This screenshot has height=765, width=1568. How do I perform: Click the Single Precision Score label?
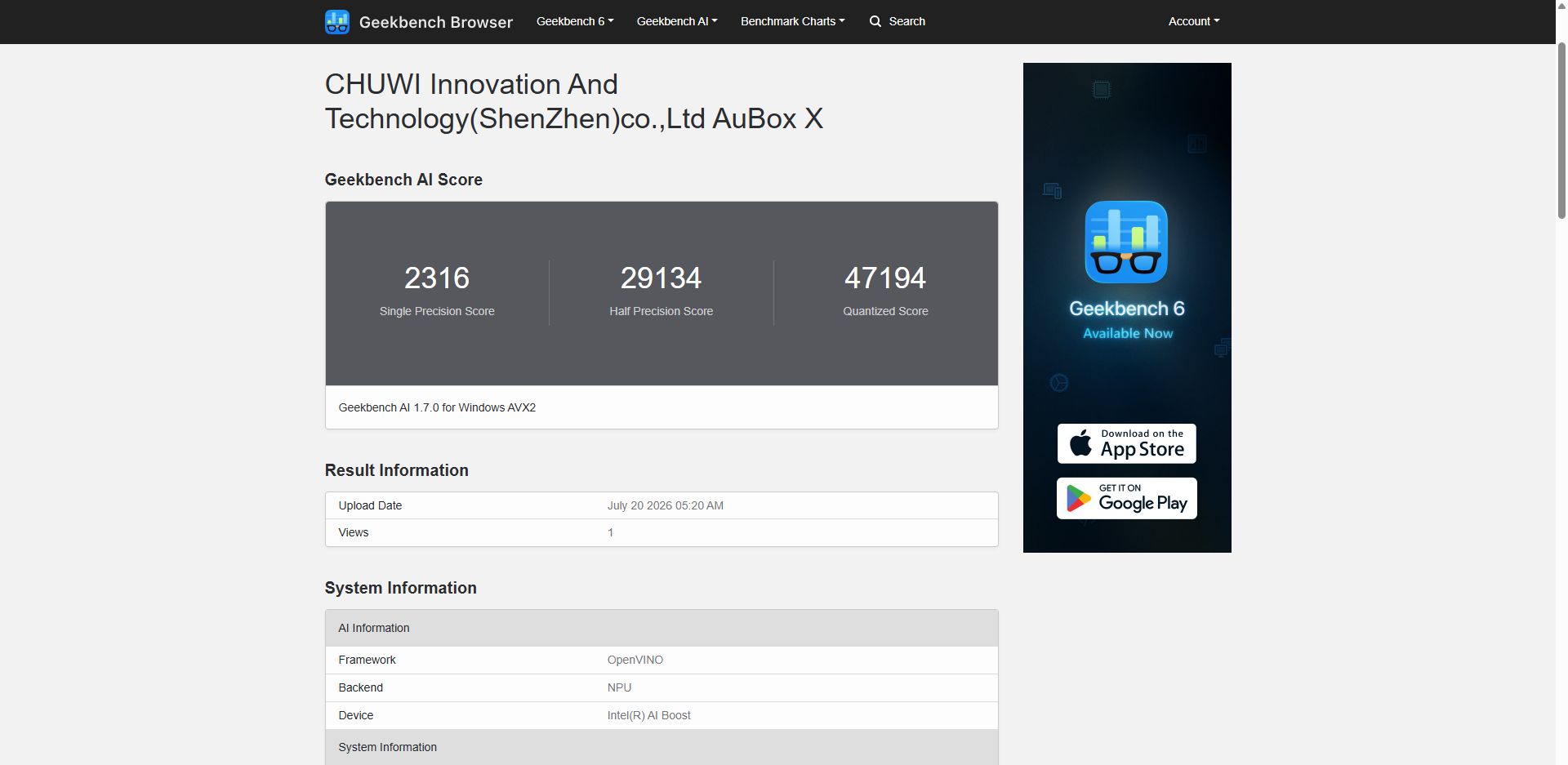point(437,311)
